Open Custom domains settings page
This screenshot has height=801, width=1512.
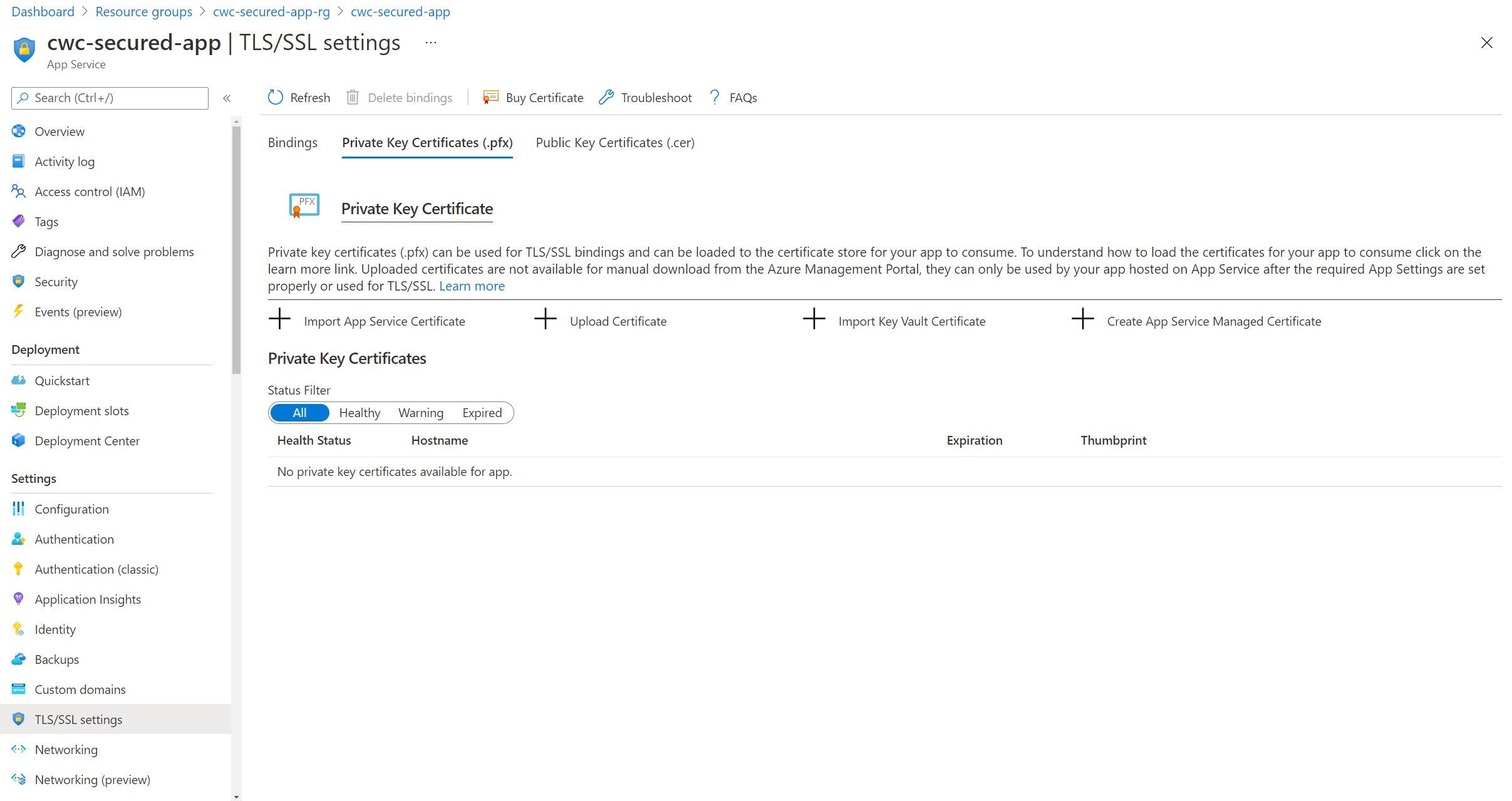pos(79,688)
